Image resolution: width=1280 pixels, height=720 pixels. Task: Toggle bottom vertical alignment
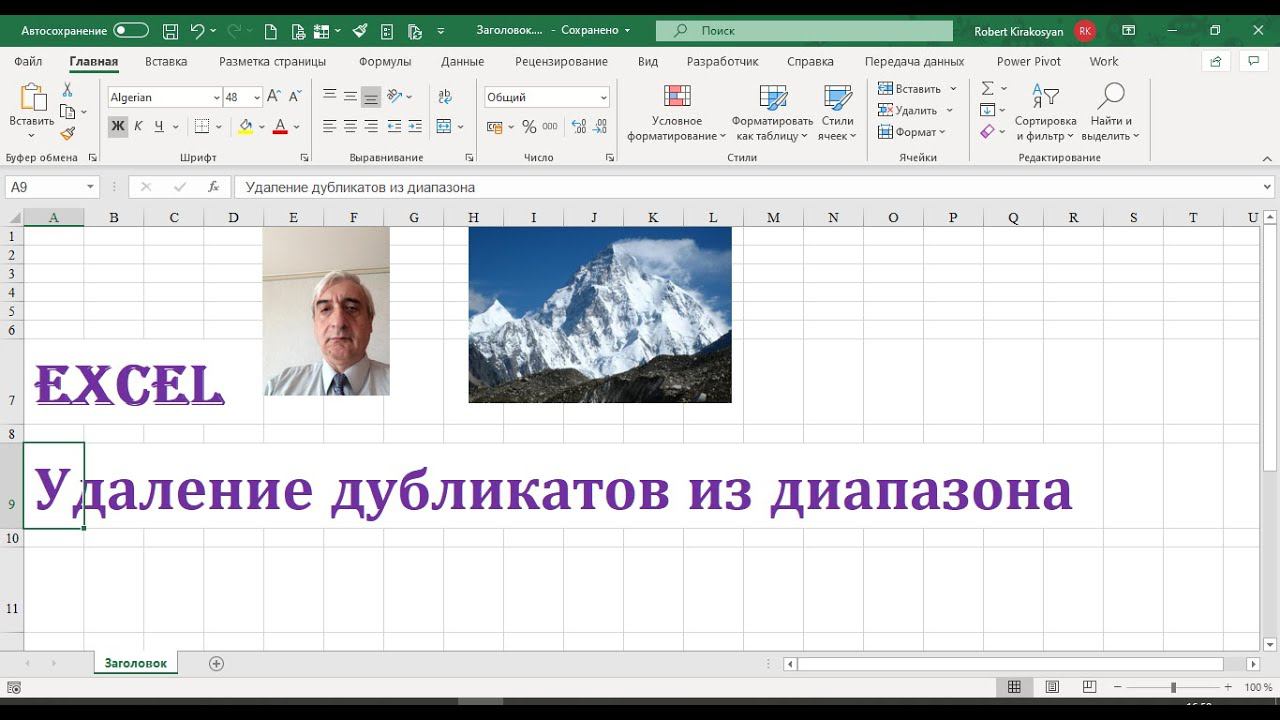point(371,96)
